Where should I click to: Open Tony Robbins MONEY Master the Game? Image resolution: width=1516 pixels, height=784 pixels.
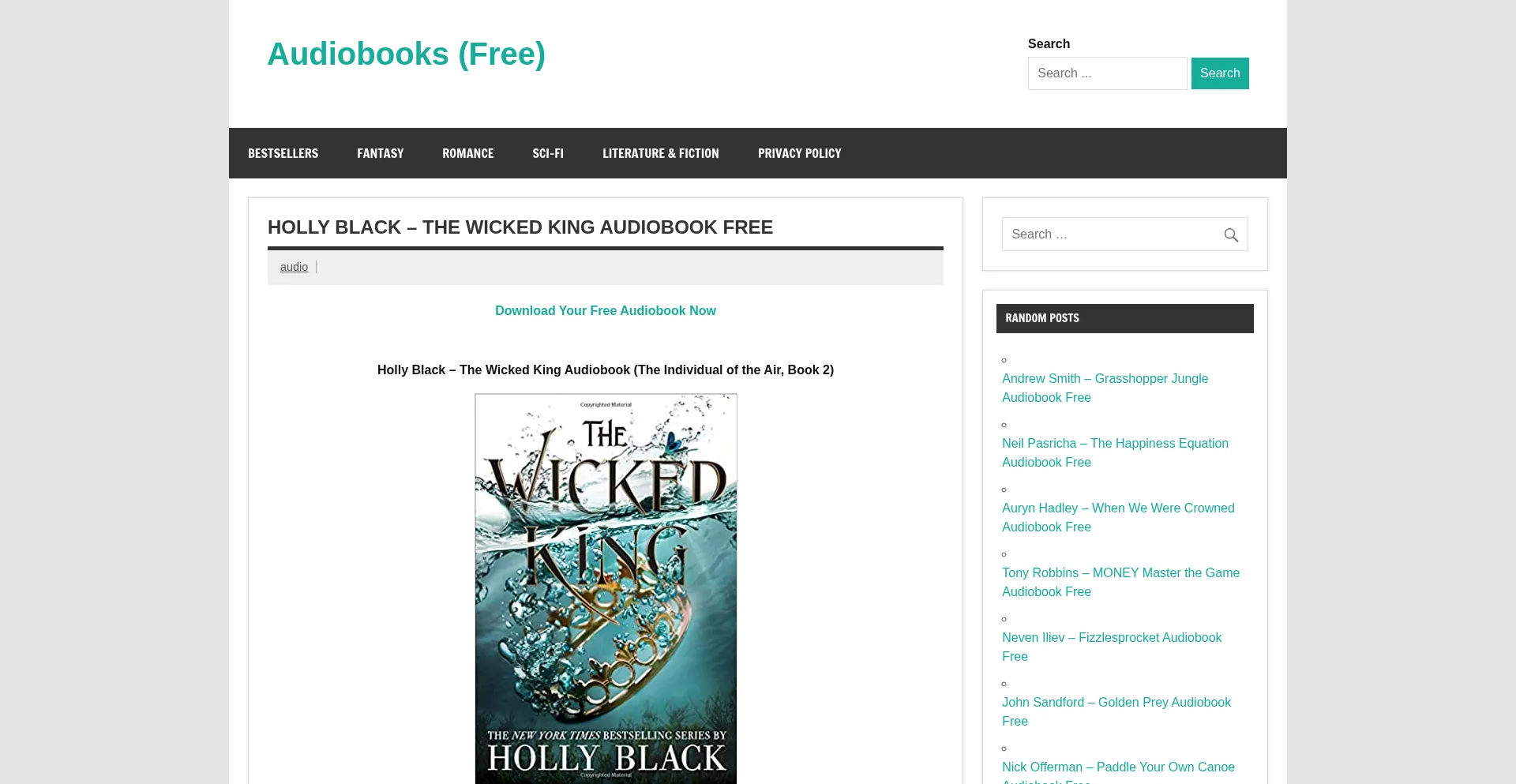click(1120, 583)
